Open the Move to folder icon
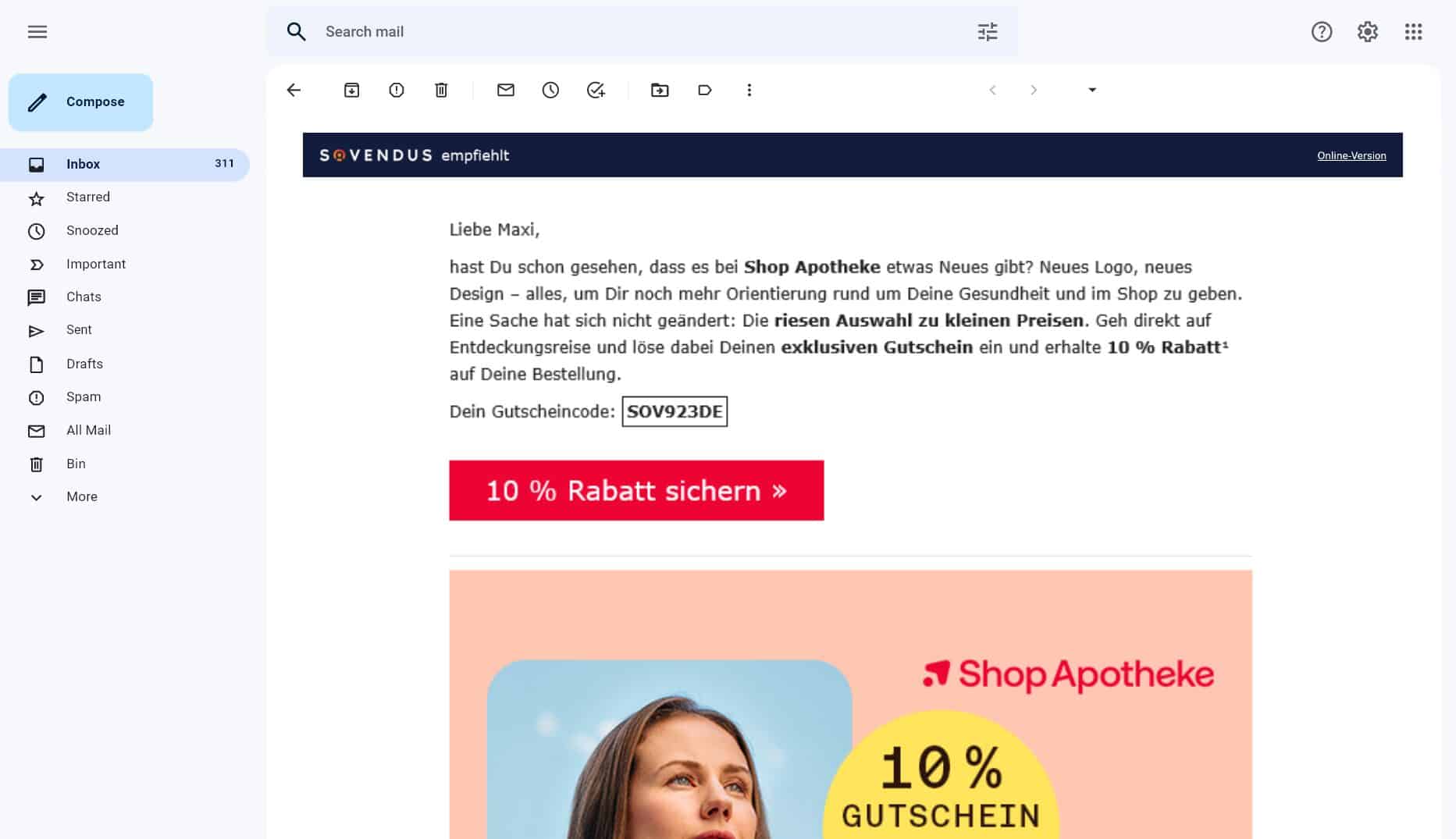The width and height of the screenshot is (1456, 839). [x=660, y=90]
